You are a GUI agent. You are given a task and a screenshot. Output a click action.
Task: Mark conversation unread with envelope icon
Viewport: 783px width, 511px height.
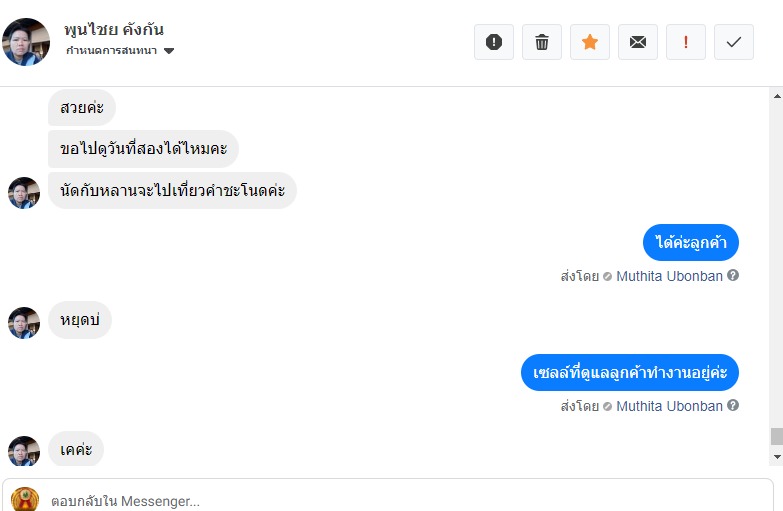click(x=638, y=42)
